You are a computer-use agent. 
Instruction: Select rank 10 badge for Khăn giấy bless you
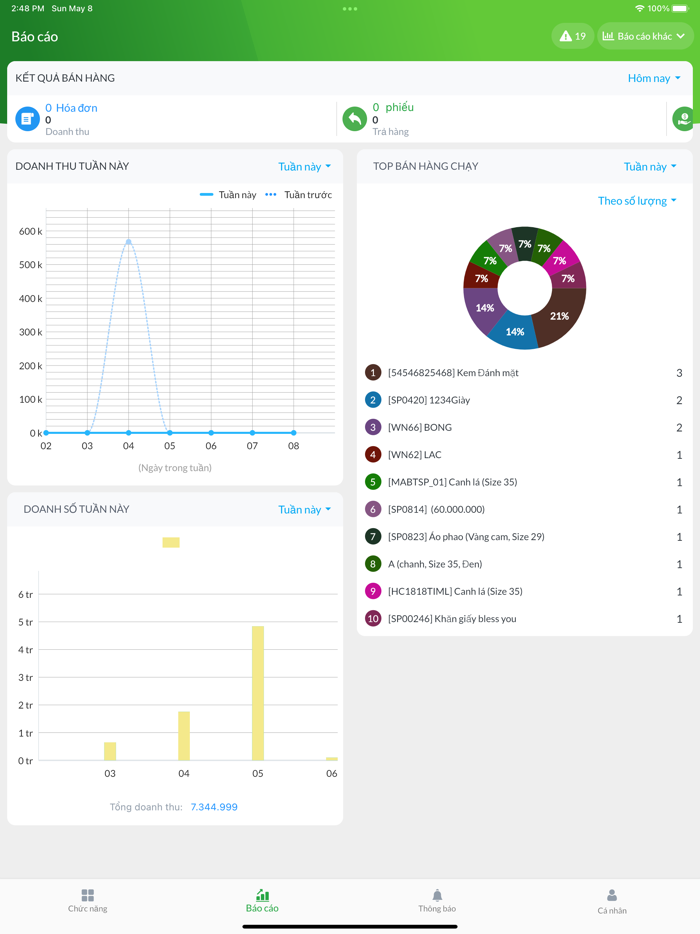pyautogui.click(x=373, y=619)
